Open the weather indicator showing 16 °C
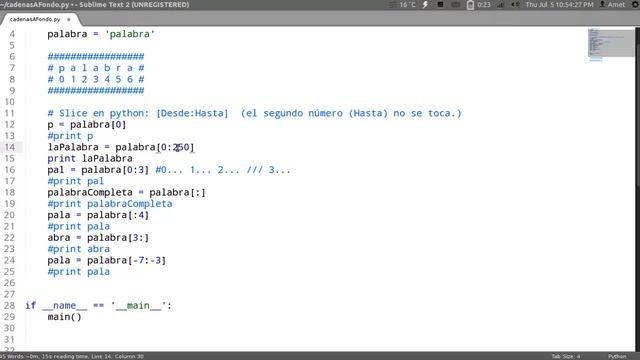The width and height of the screenshot is (640, 360). [403, 4]
